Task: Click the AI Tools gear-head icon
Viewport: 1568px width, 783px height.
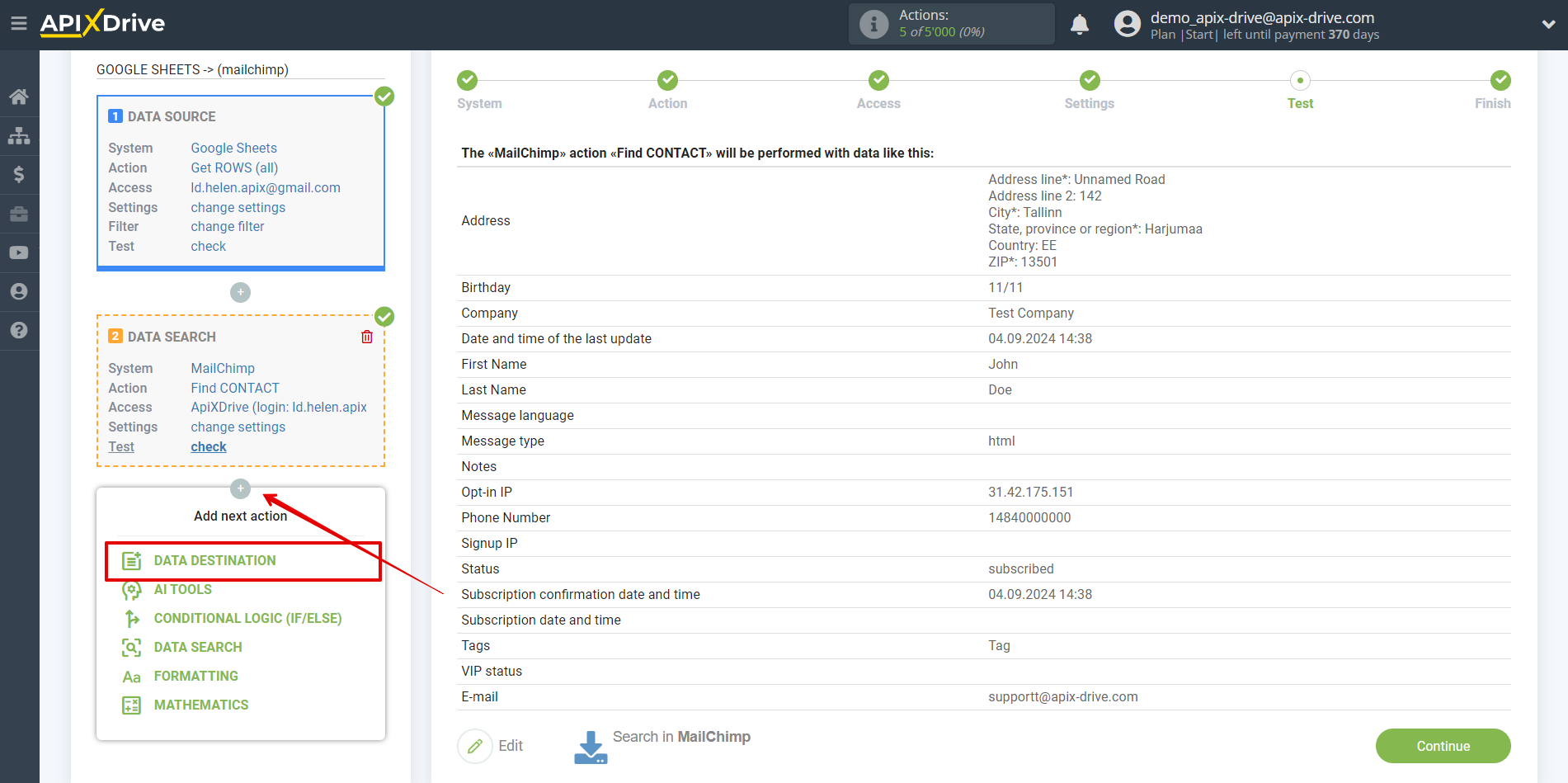Action: 132,590
